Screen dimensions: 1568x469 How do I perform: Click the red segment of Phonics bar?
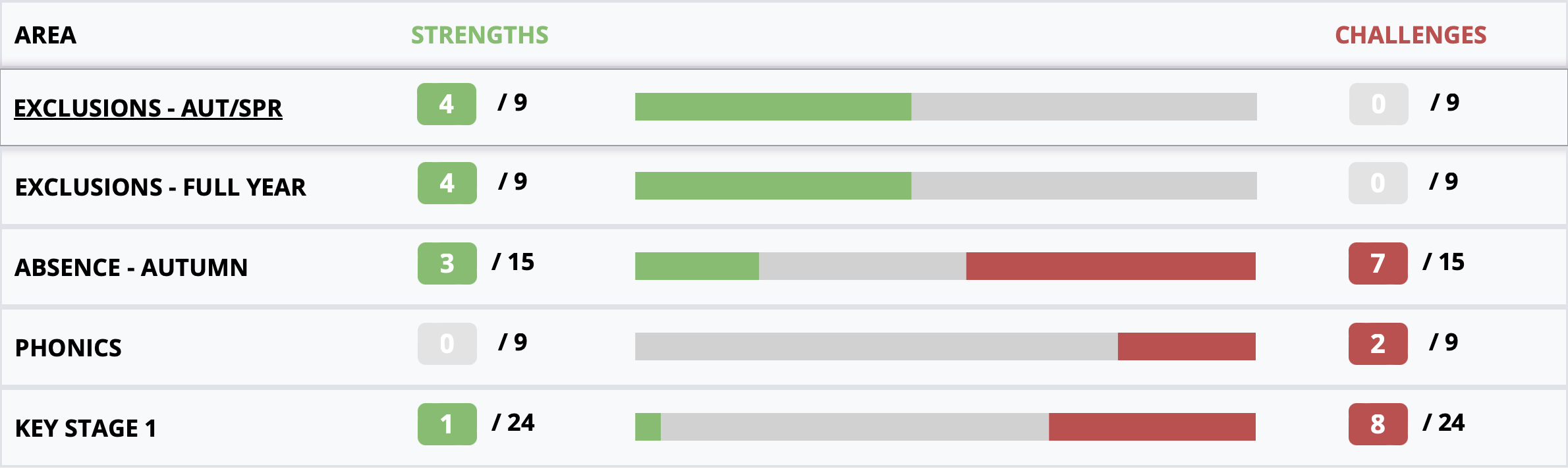coord(1187,346)
